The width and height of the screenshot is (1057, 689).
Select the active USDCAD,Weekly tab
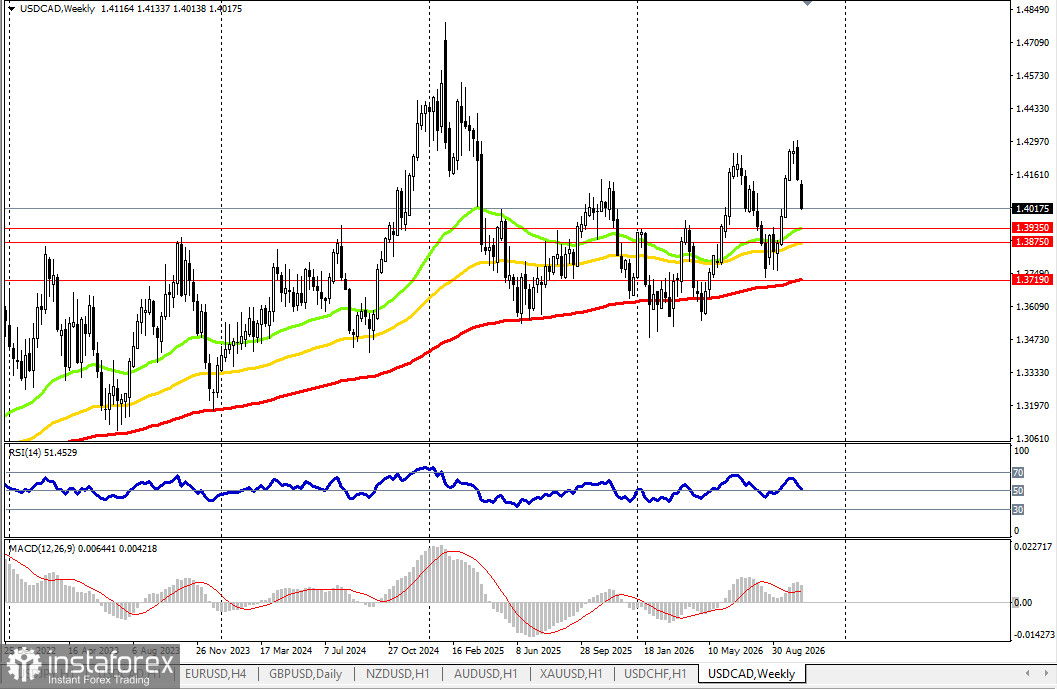point(752,673)
